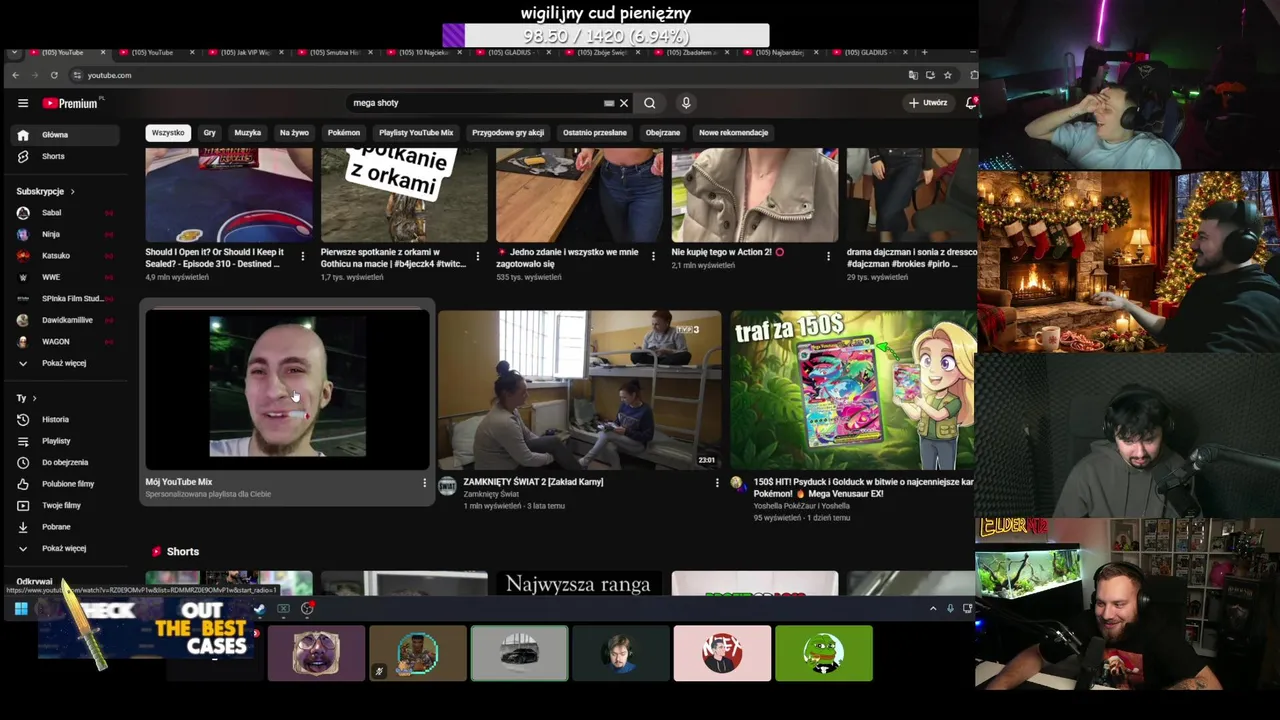This screenshot has width=1280, height=720.
Task: Open options menu for Mój YouTube Mix
Action: point(424,483)
